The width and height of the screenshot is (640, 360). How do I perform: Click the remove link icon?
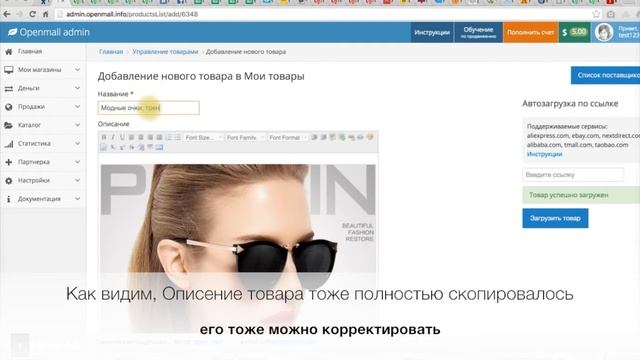tap(360, 138)
